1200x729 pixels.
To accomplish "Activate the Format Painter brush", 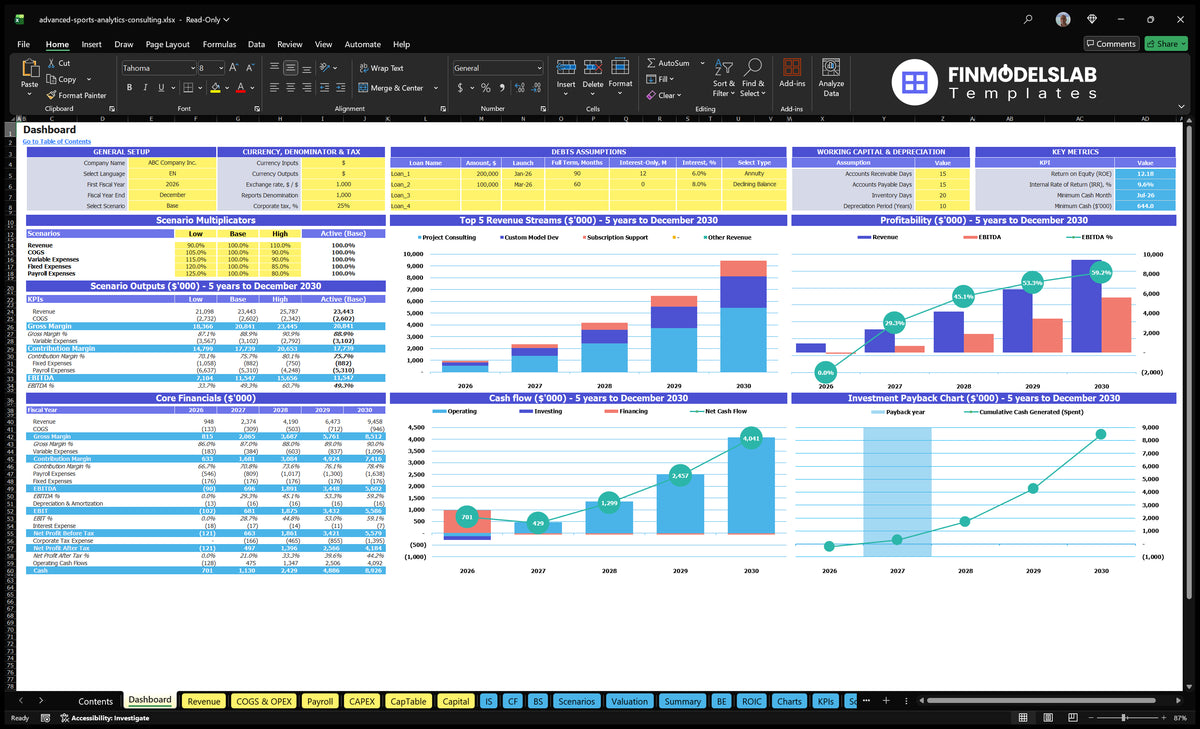I will pos(51,95).
